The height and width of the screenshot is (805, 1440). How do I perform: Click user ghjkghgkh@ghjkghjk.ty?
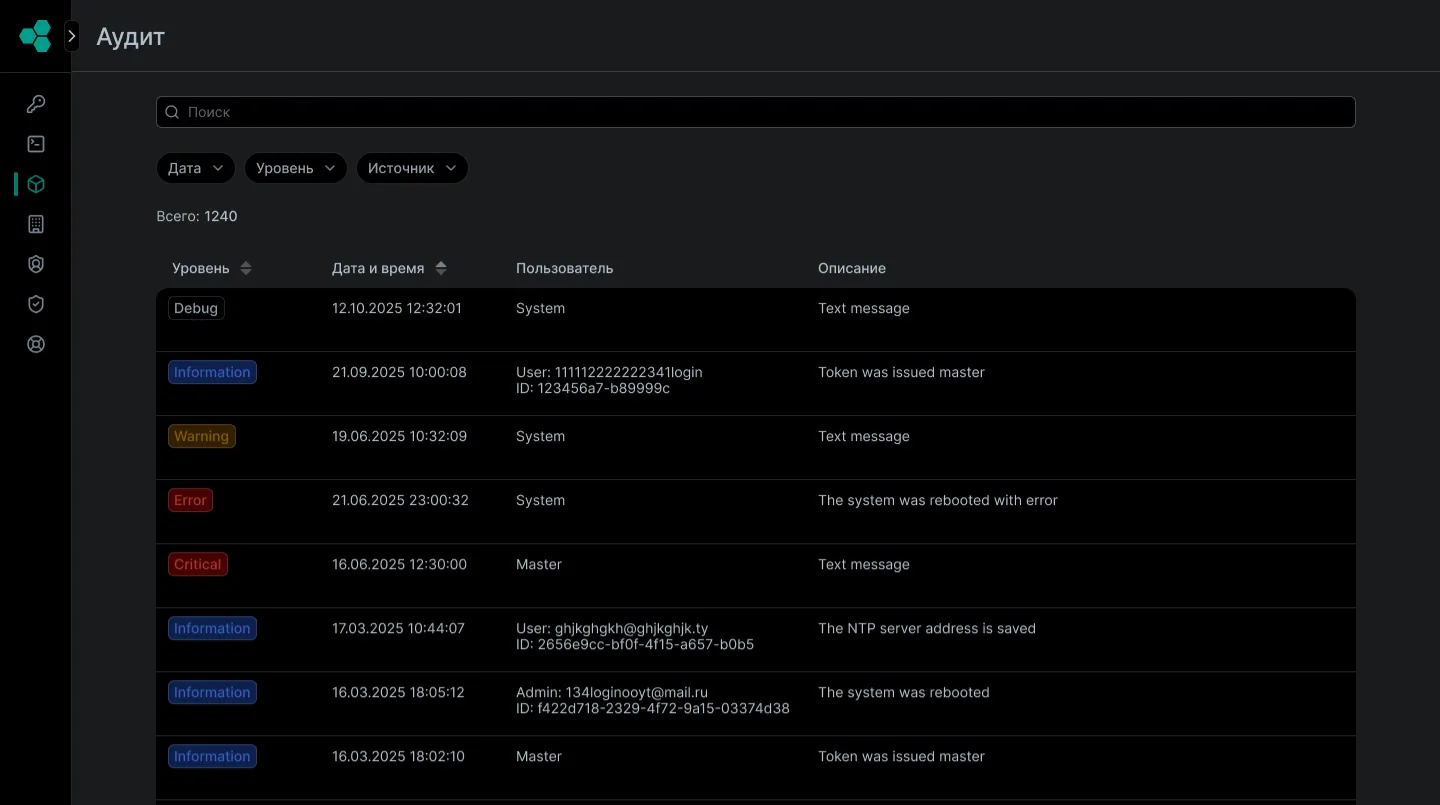pyautogui.click(x=612, y=628)
